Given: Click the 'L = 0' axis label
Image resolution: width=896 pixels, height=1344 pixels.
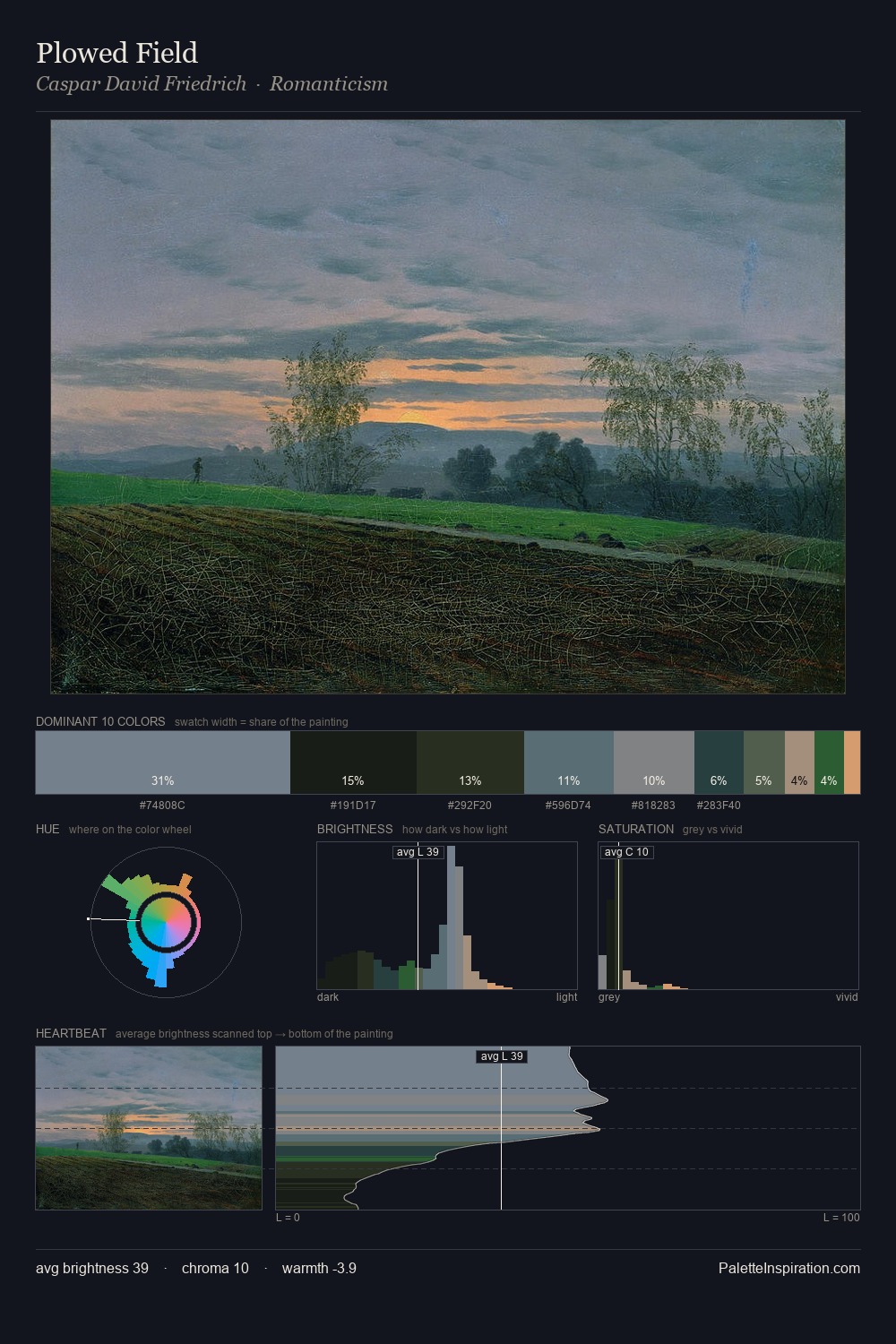Looking at the screenshot, I should tap(288, 1218).
